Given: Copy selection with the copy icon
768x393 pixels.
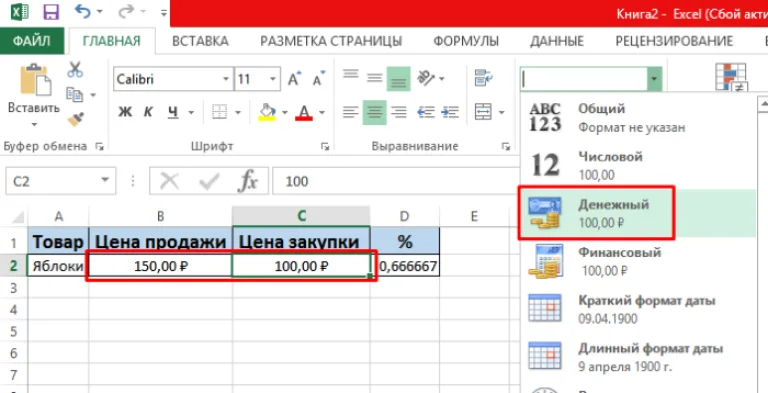Looking at the screenshot, I should [75, 94].
